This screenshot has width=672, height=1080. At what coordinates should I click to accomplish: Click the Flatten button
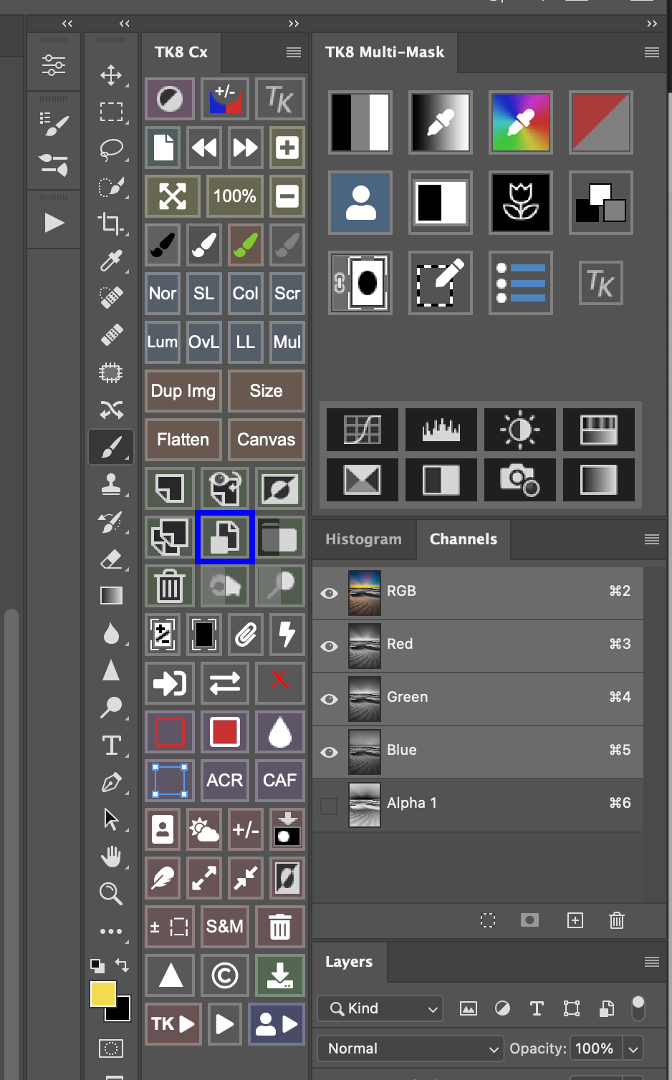point(183,439)
